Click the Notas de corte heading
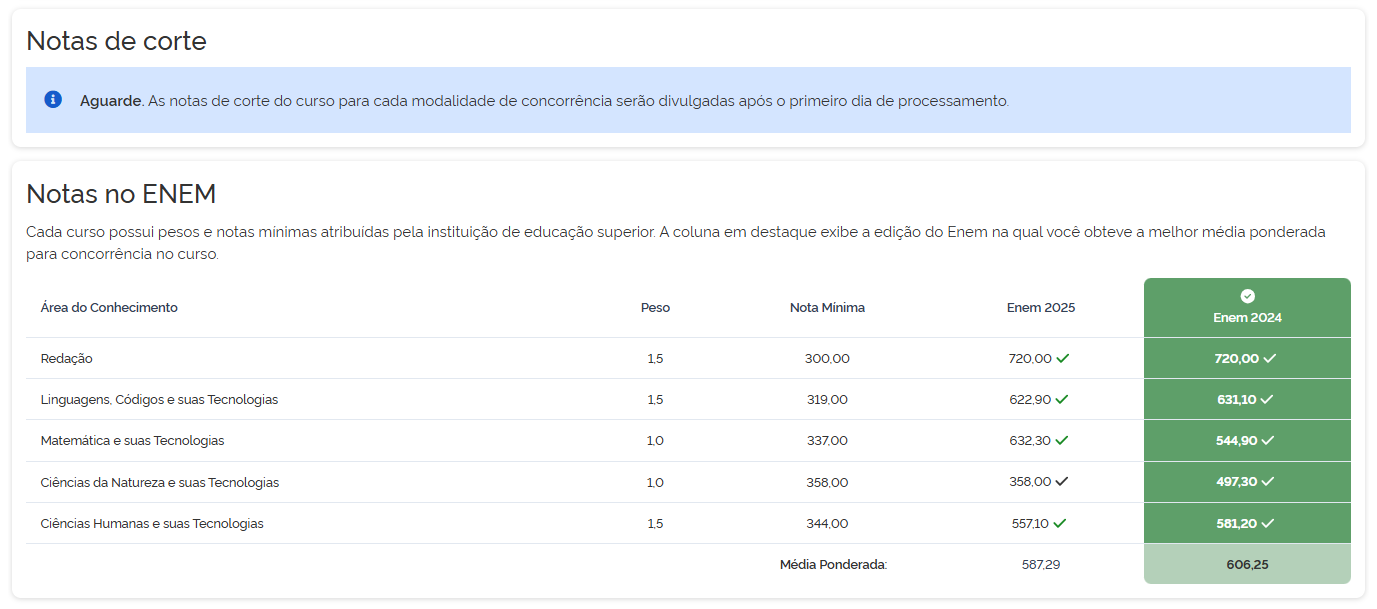The height and width of the screenshot is (609, 1377). click(x=116, y=41)
